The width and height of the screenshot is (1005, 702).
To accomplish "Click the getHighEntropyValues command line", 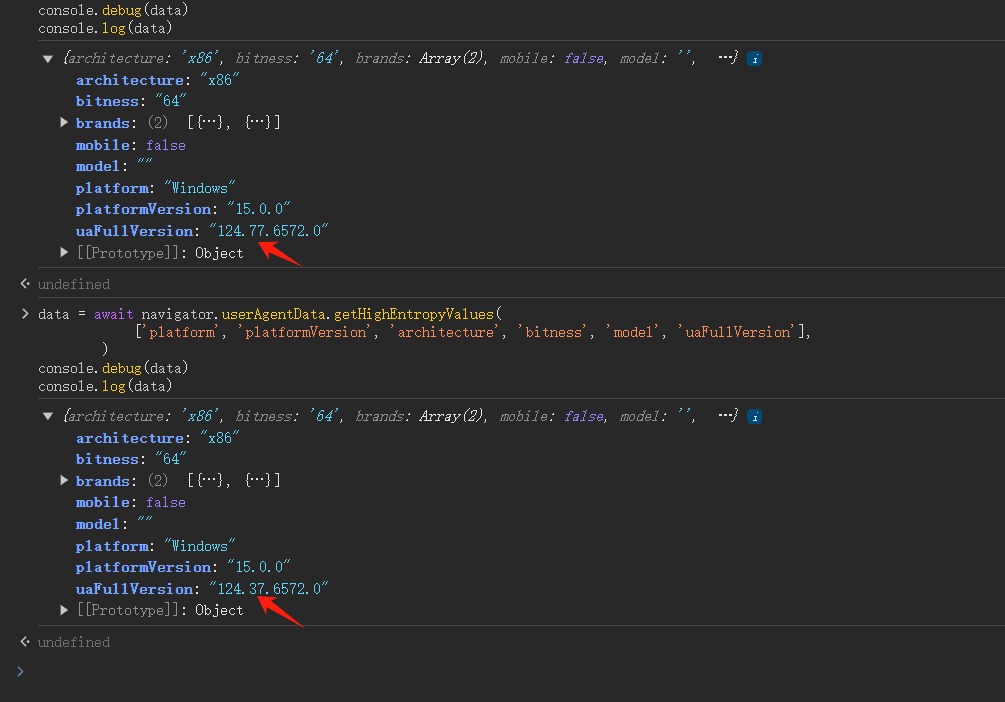I will point(270,314).
